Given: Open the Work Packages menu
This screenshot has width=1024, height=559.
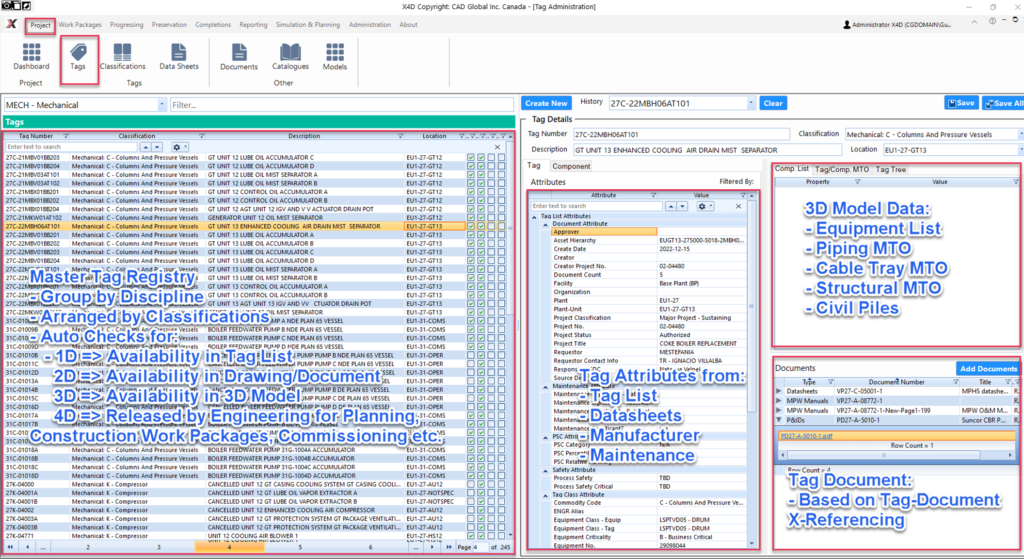Looking at the screenshot, I should pyautogui.click(x=80, y=24).
